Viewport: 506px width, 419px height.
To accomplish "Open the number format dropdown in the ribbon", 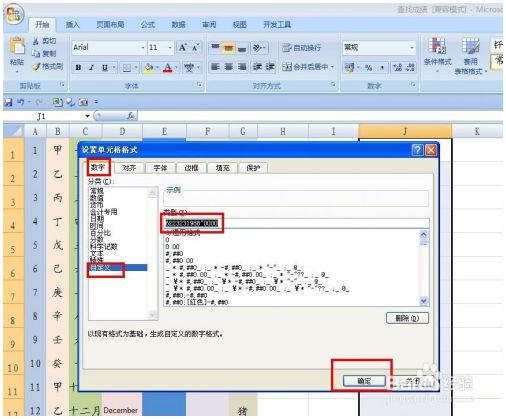I will pos(379,47).
